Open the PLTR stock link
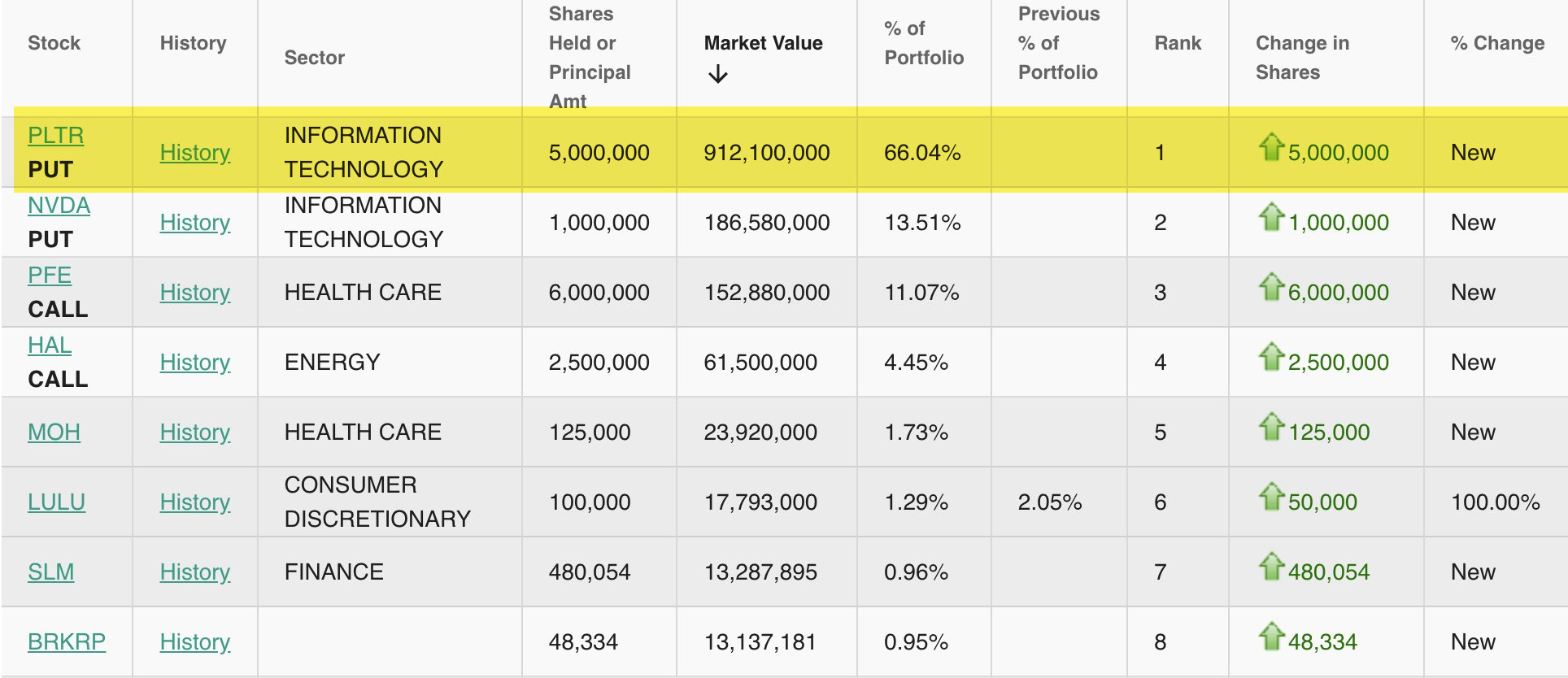This screenshot has height=678, width=1568. (x=55, y=135)
